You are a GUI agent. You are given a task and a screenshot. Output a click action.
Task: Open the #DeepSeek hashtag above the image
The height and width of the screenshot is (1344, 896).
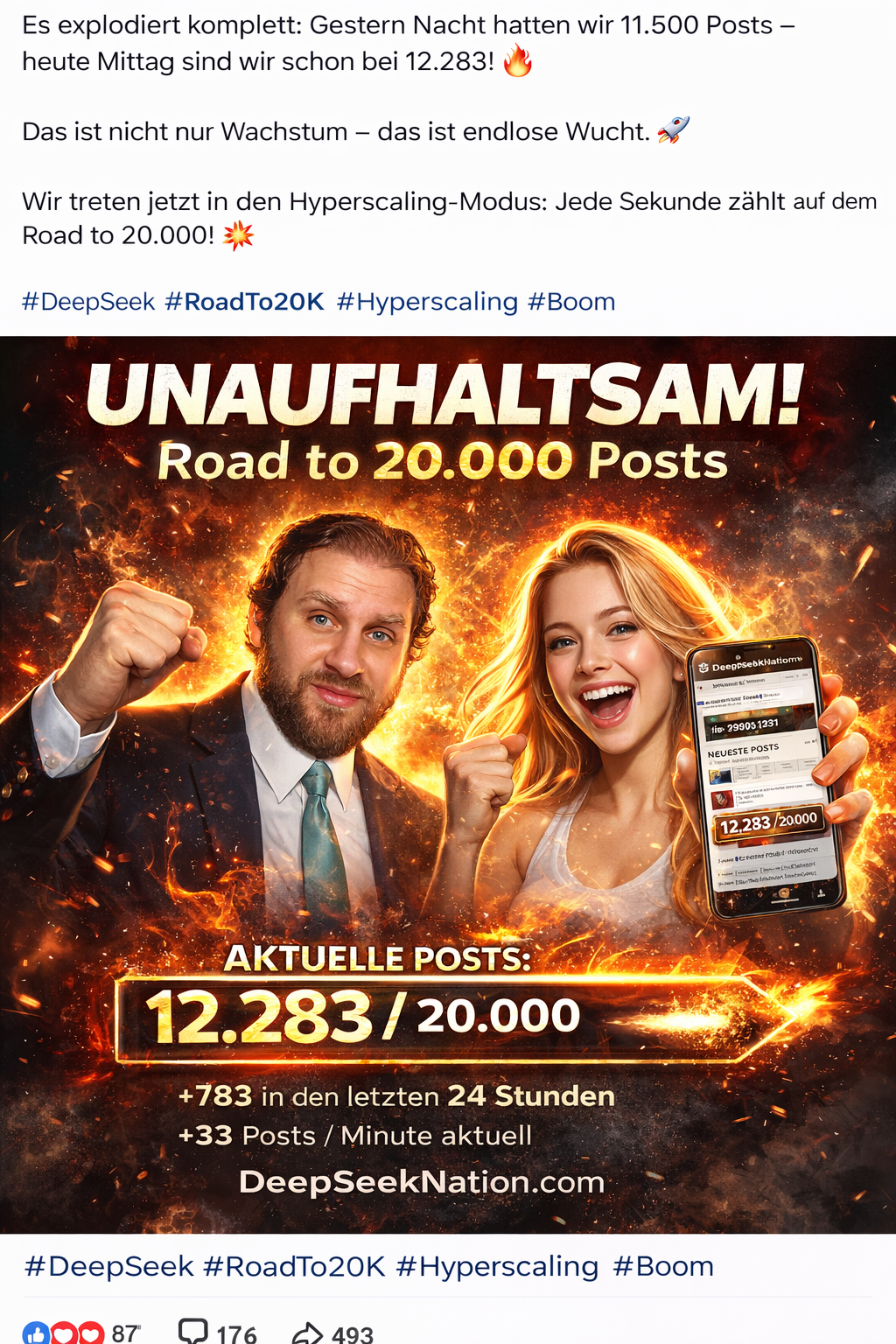coord(88,302)
